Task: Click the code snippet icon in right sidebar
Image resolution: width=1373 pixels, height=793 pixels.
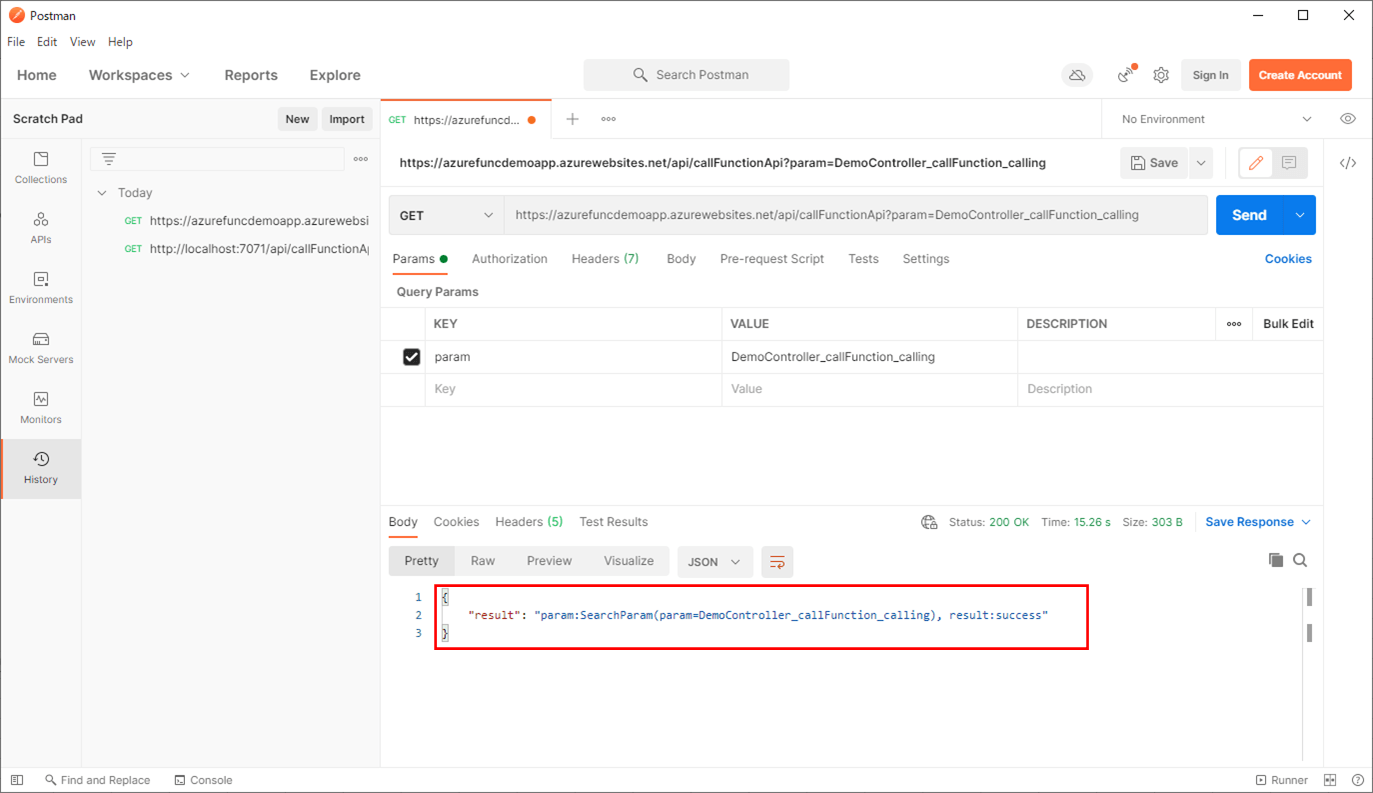Action: pos(1348,163)
